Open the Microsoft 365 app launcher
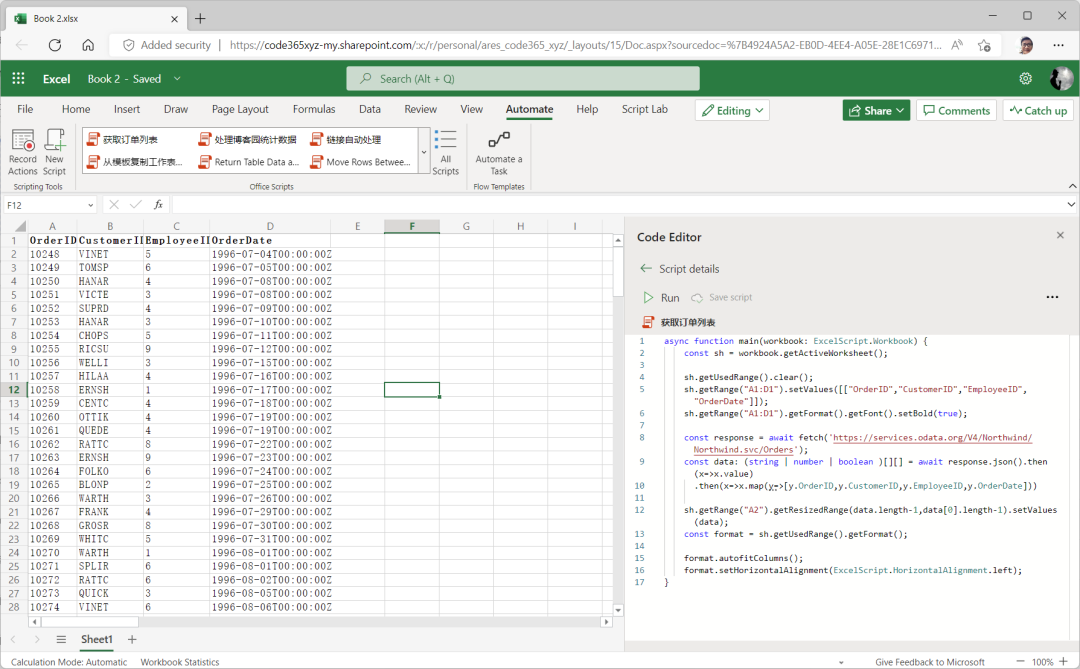This screenshot has width=1080, height=669. 17,78
